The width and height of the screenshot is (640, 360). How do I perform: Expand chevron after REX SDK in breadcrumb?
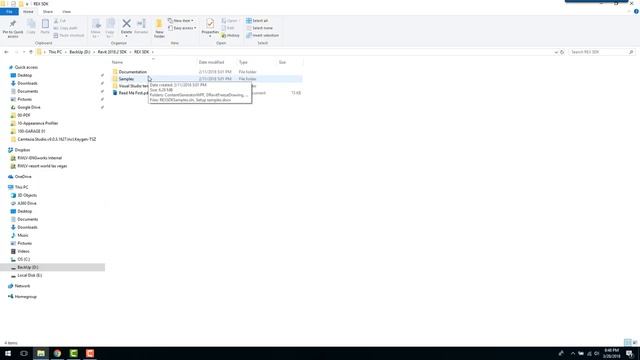pyautogui.click(x=153, y=52)
